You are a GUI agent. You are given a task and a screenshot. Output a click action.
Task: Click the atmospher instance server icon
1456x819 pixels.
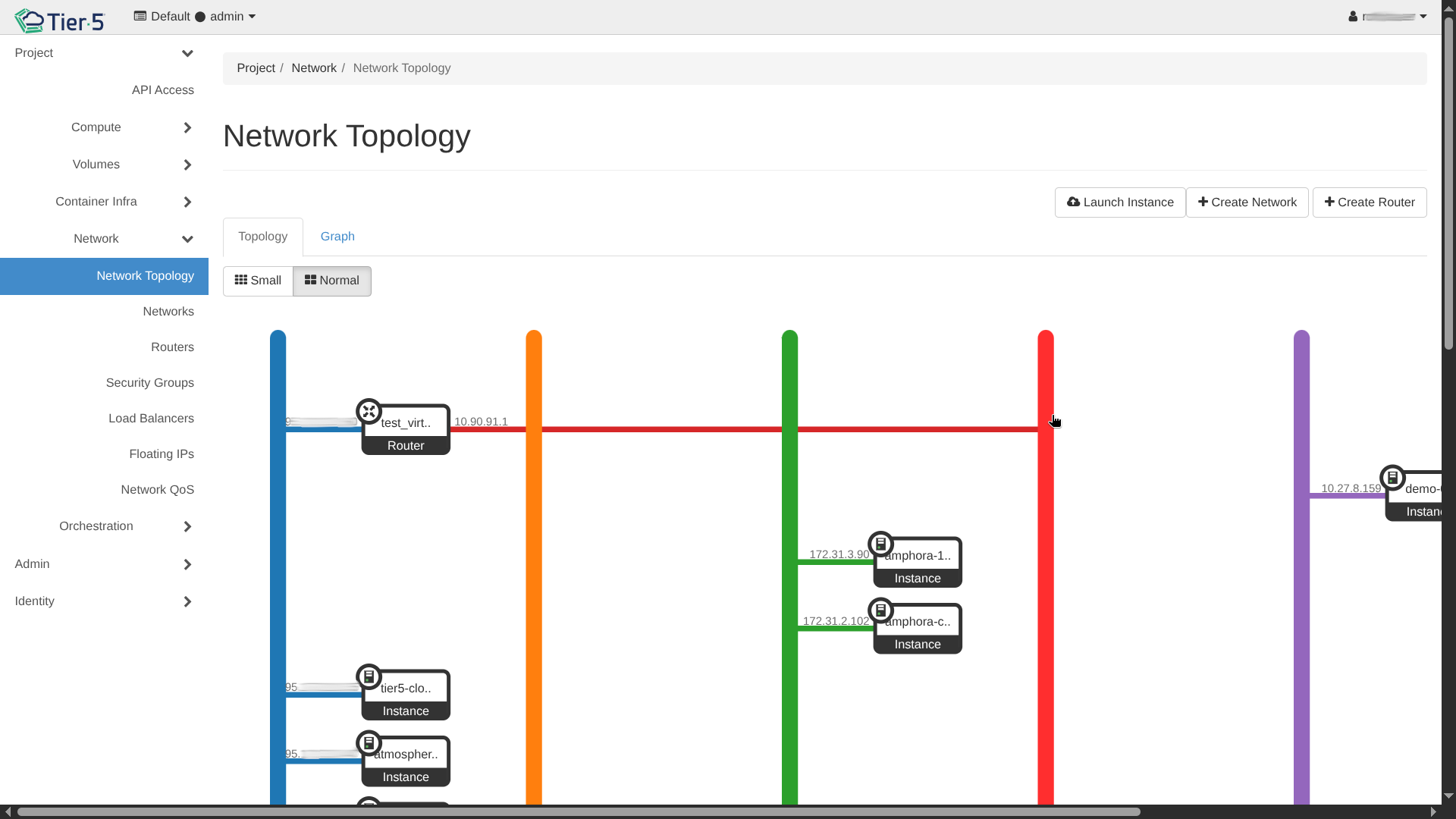(x=369, y=742)
